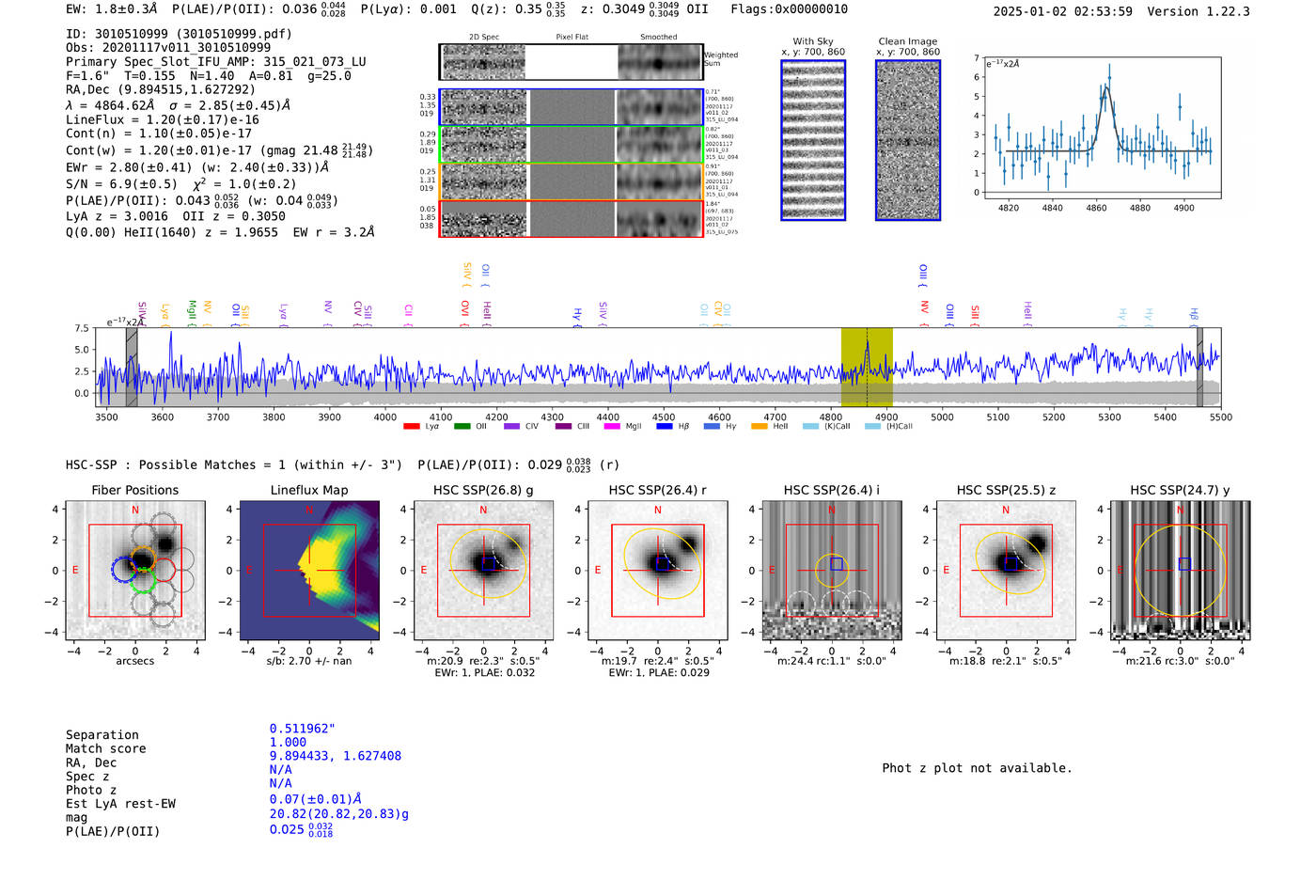Click the Clean Image fiber panel
The width and height of the screenshot is (1316, 896).
(908, 140)
